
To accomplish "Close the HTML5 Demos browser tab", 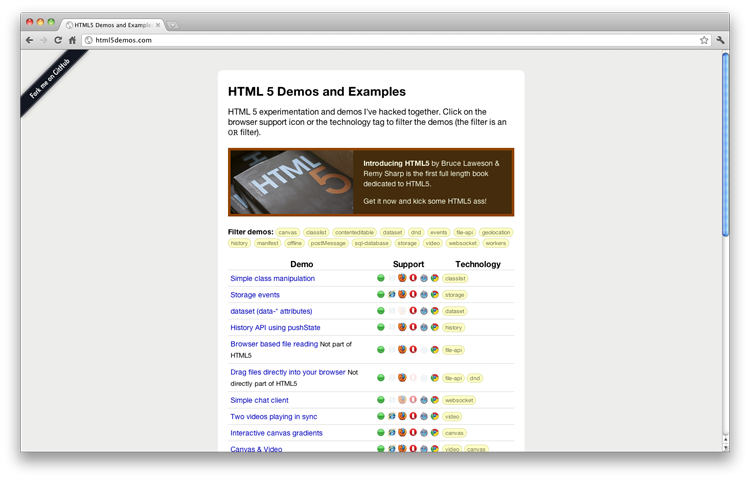I will tap(158, 25).
